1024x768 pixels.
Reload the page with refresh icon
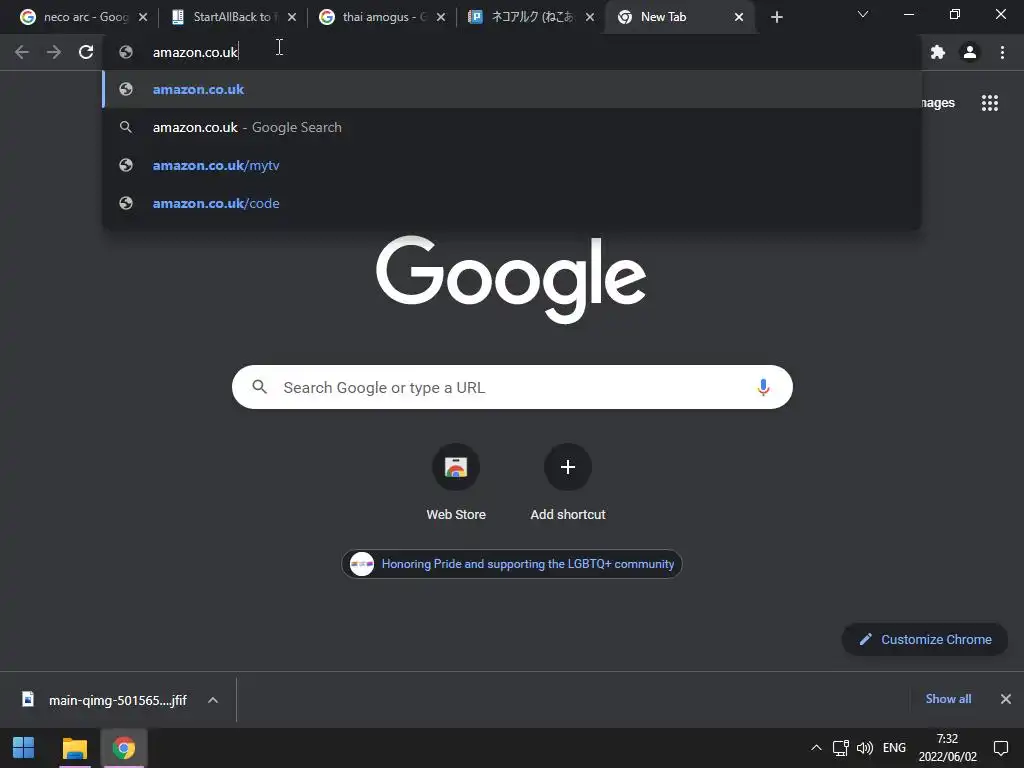(x=86, y=52)
